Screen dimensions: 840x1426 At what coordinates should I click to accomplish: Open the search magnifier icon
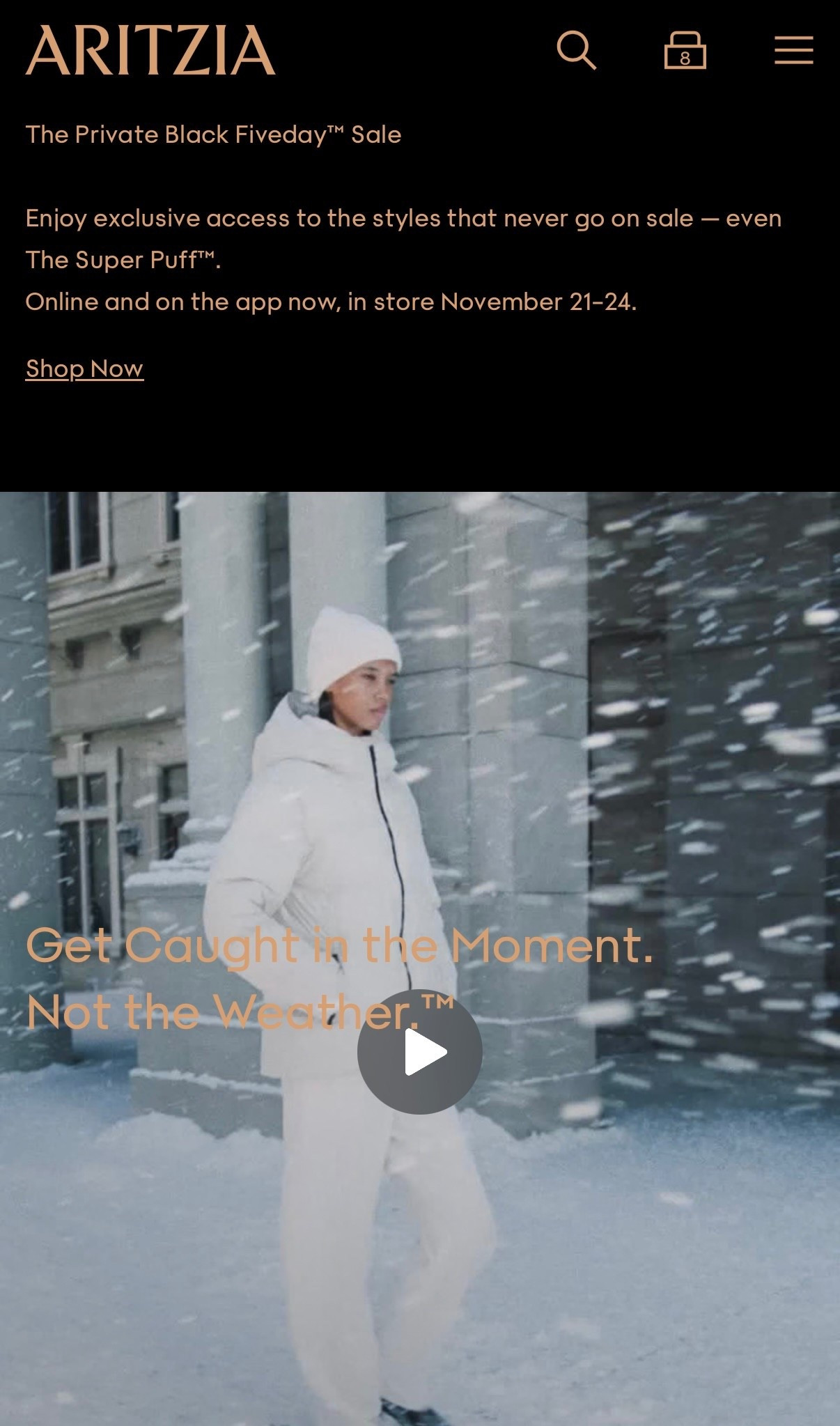pyautogui.click(x=577, y=50)
